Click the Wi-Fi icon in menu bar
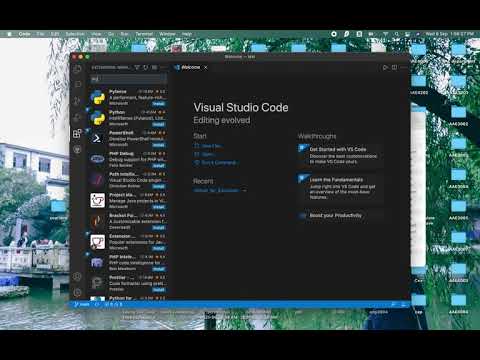480x360 pixels. pos(385,34)
